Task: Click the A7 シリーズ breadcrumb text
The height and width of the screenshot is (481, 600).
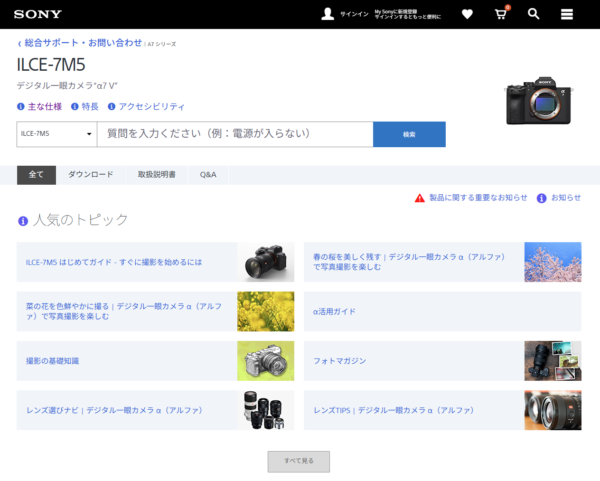Action: pyautogui.click(x=162, y=44)
